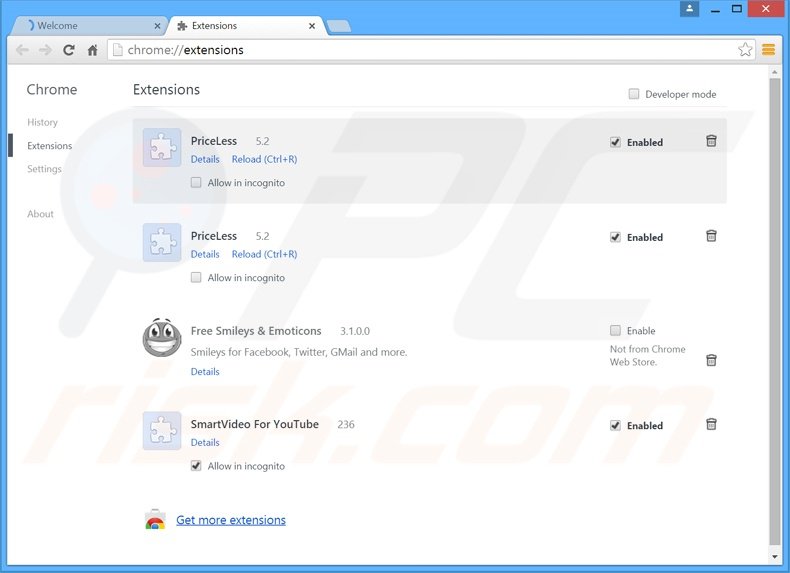
Task: Remove SmartVideo For YouTube via trash icon
Action: coord(711,424)
